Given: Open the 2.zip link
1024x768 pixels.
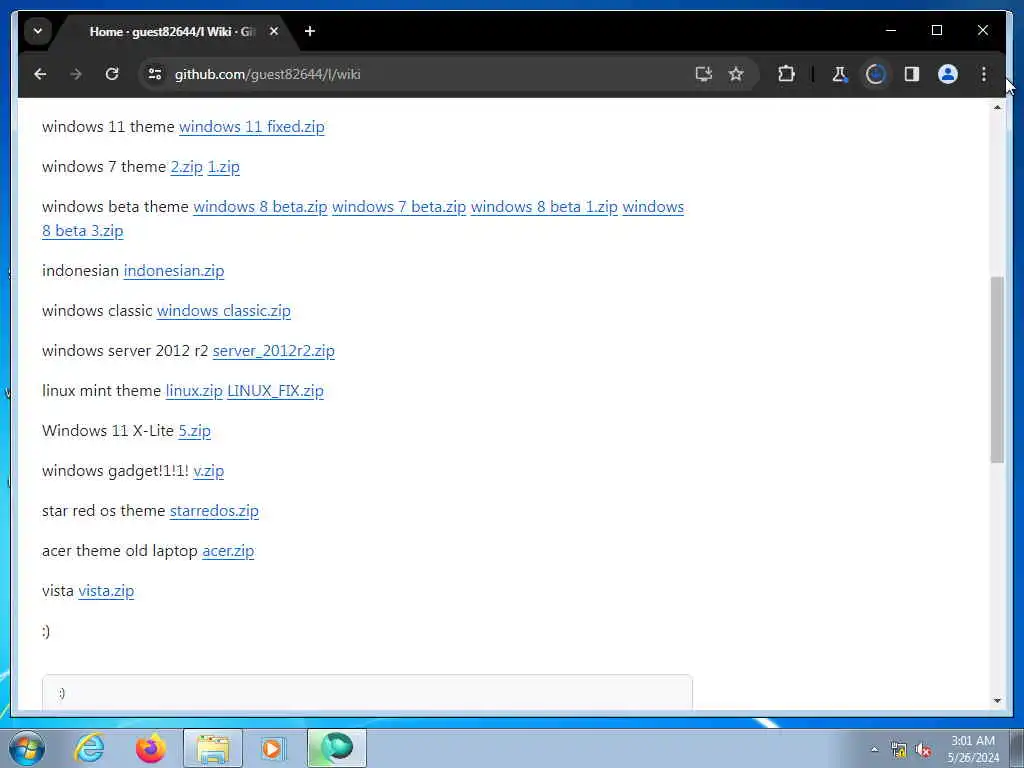Looking at the screenshot, I should (187, 167).
